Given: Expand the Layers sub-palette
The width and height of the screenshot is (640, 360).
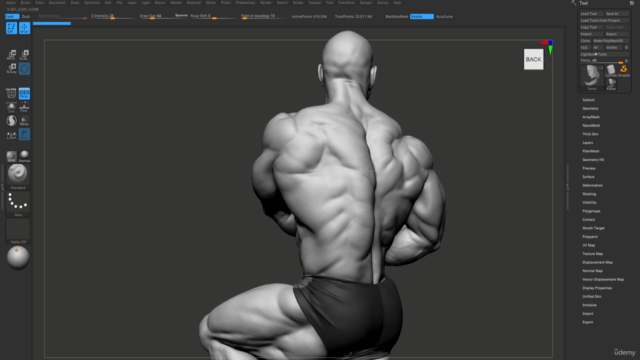Looking at the screenshot, I should (x=588, y=142).
